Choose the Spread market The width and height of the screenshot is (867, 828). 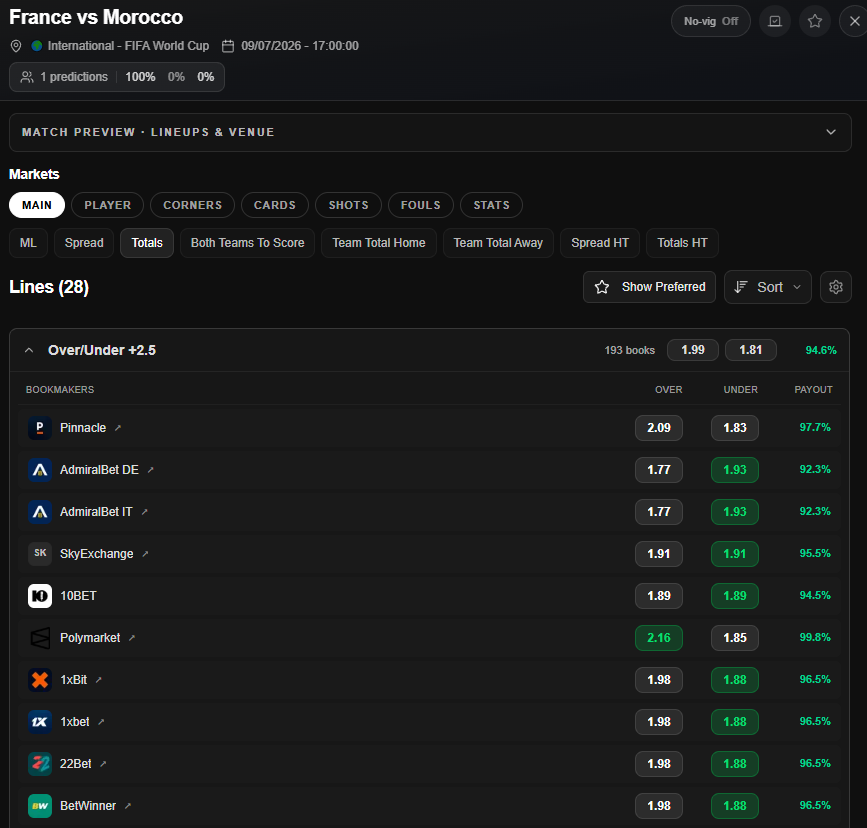(x=84, y=243)
